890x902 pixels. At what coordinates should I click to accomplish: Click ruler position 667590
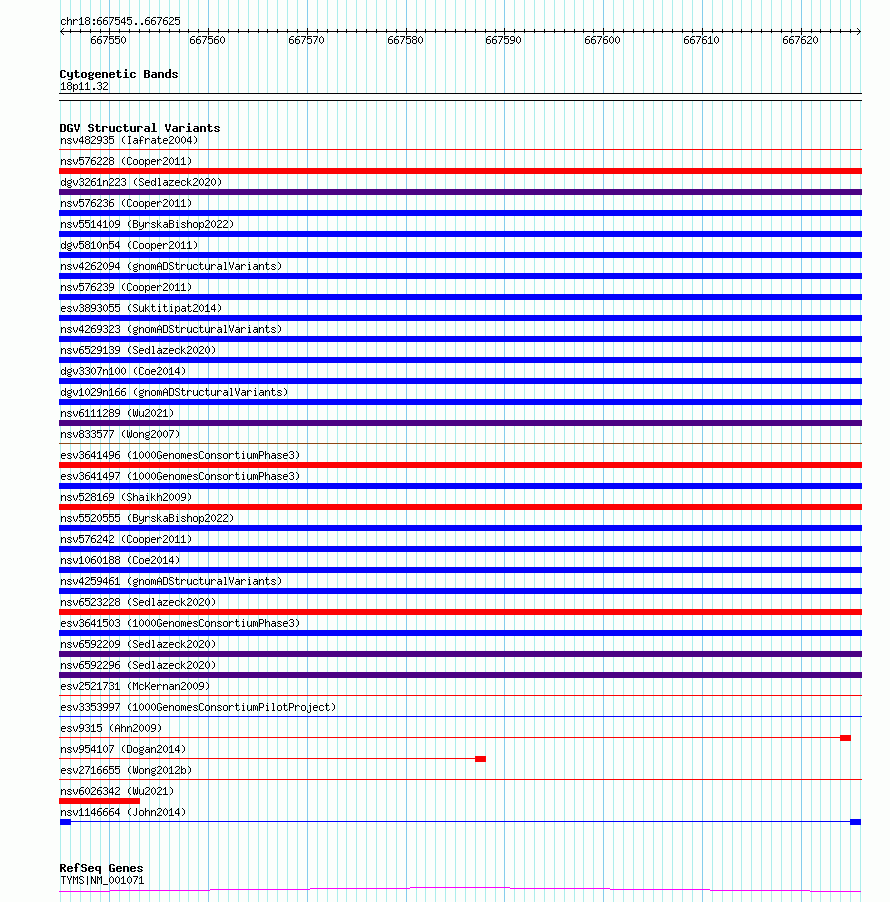pos(503,40)
